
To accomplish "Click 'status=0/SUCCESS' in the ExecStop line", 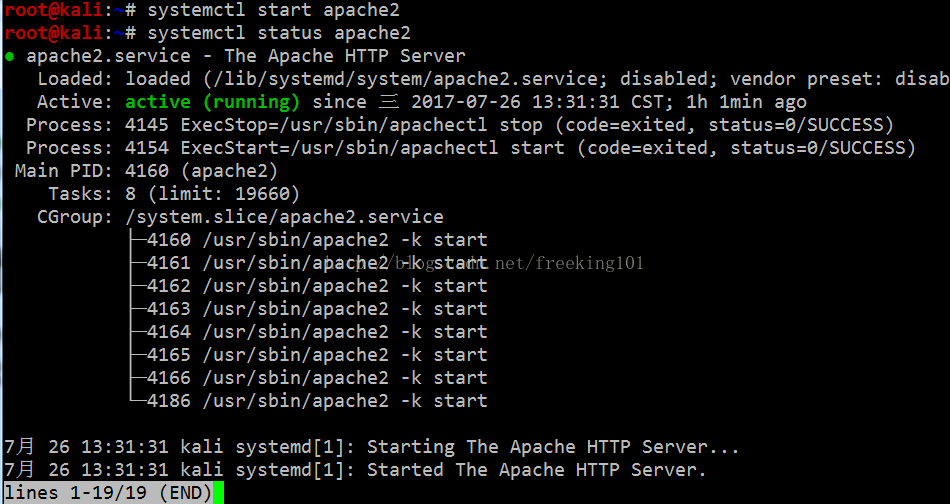I will pyautogui.click(x=796, y=125).
